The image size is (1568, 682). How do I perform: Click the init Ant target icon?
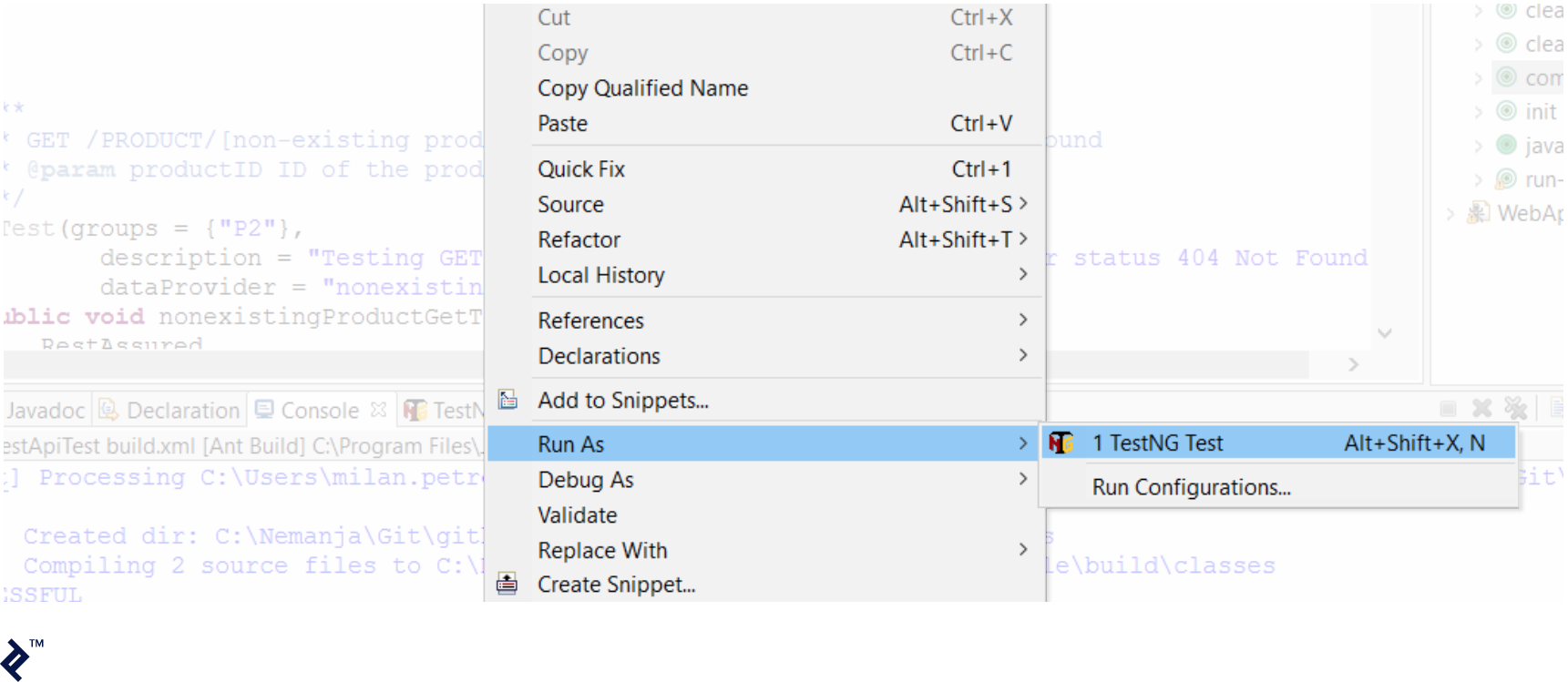[1507, 111]
